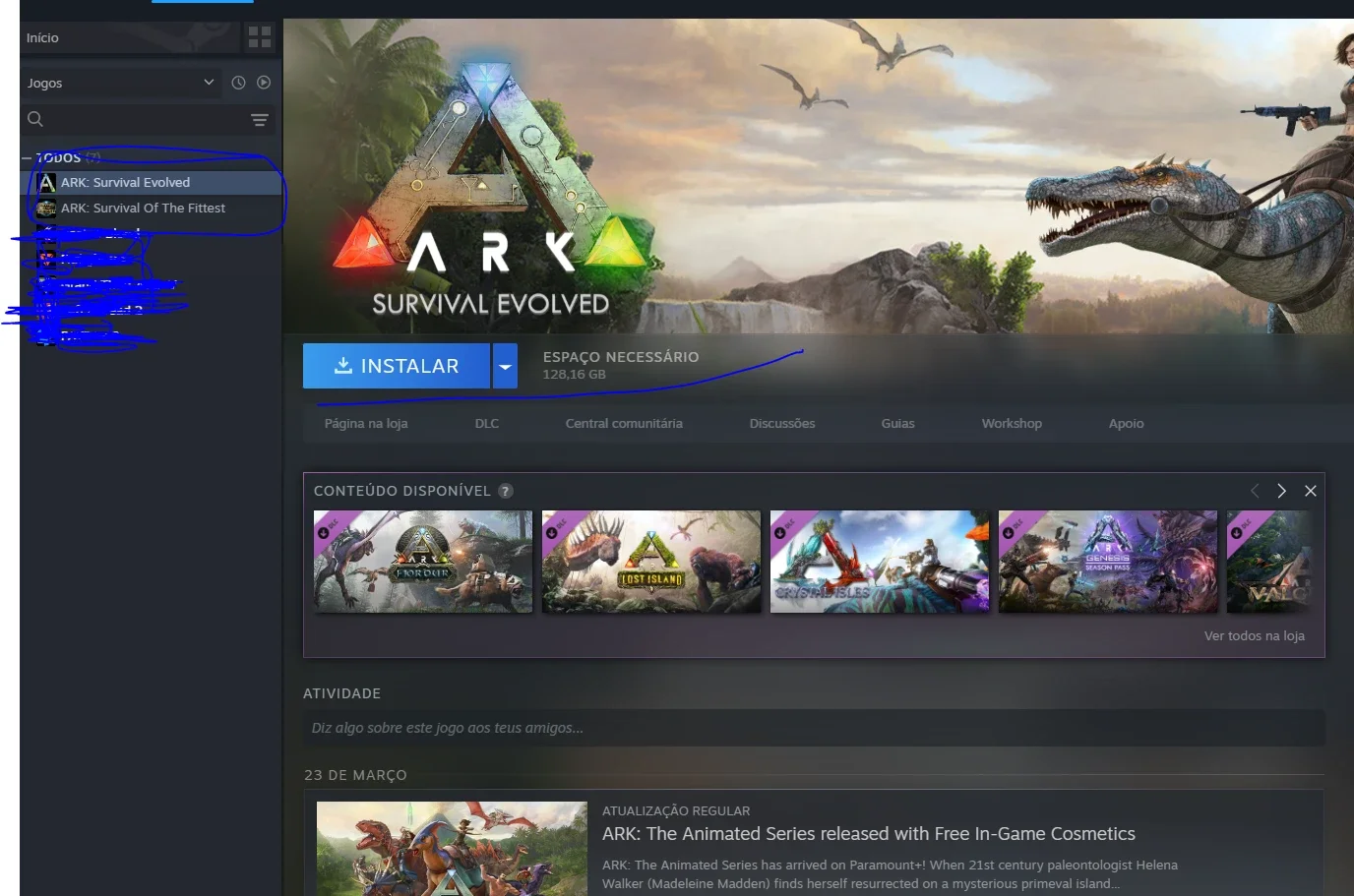Open Genesis Season Pass DLC thumbnail
This screenshot has width=1354, height=896.
(x=1108, y=562)
